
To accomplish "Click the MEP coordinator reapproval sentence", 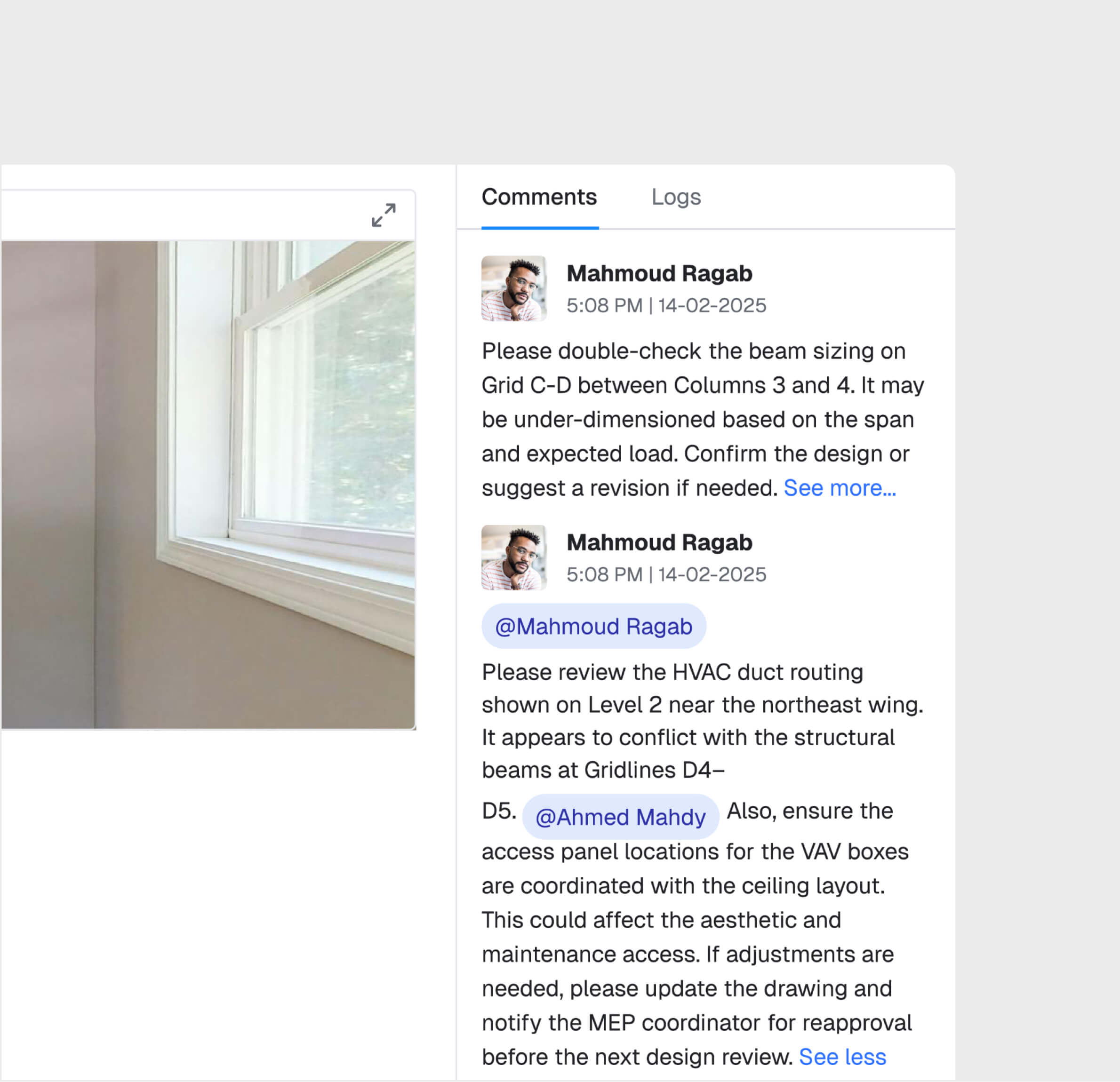I will (x=696, y=1023).
